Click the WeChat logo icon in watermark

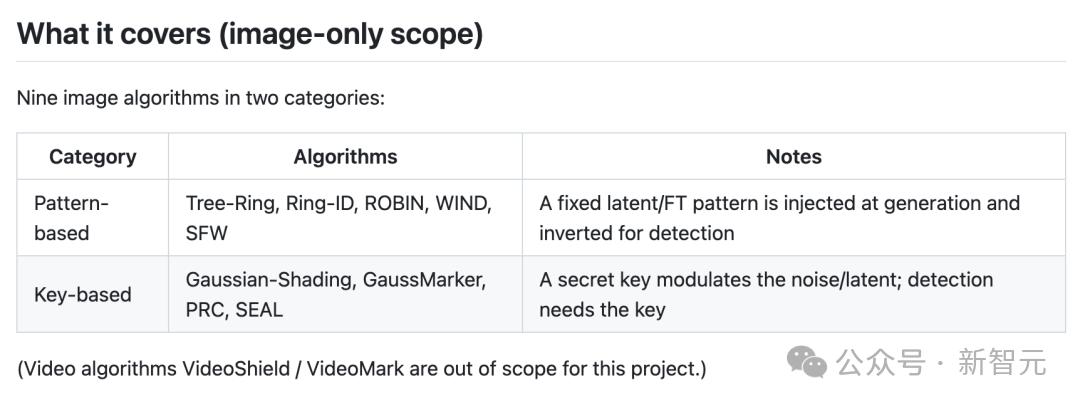[807, 362]
